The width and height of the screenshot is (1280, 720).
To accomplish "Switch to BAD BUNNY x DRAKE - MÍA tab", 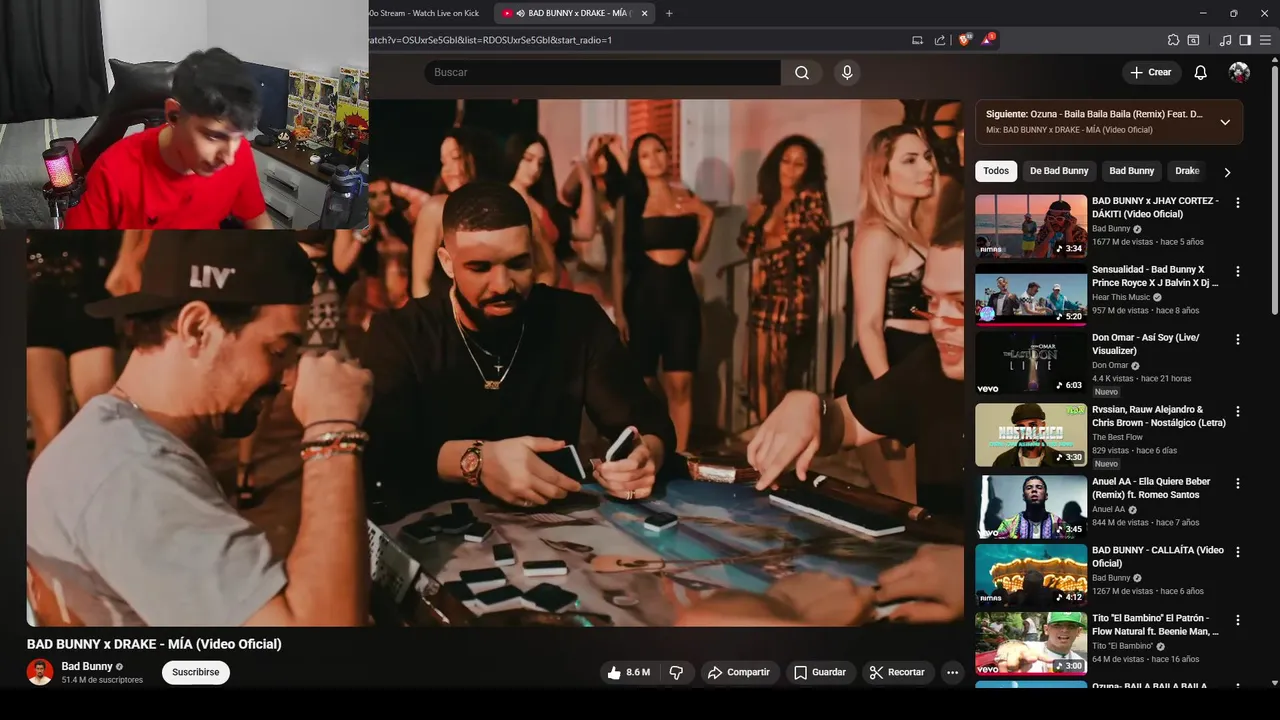I will click(576, 13).
